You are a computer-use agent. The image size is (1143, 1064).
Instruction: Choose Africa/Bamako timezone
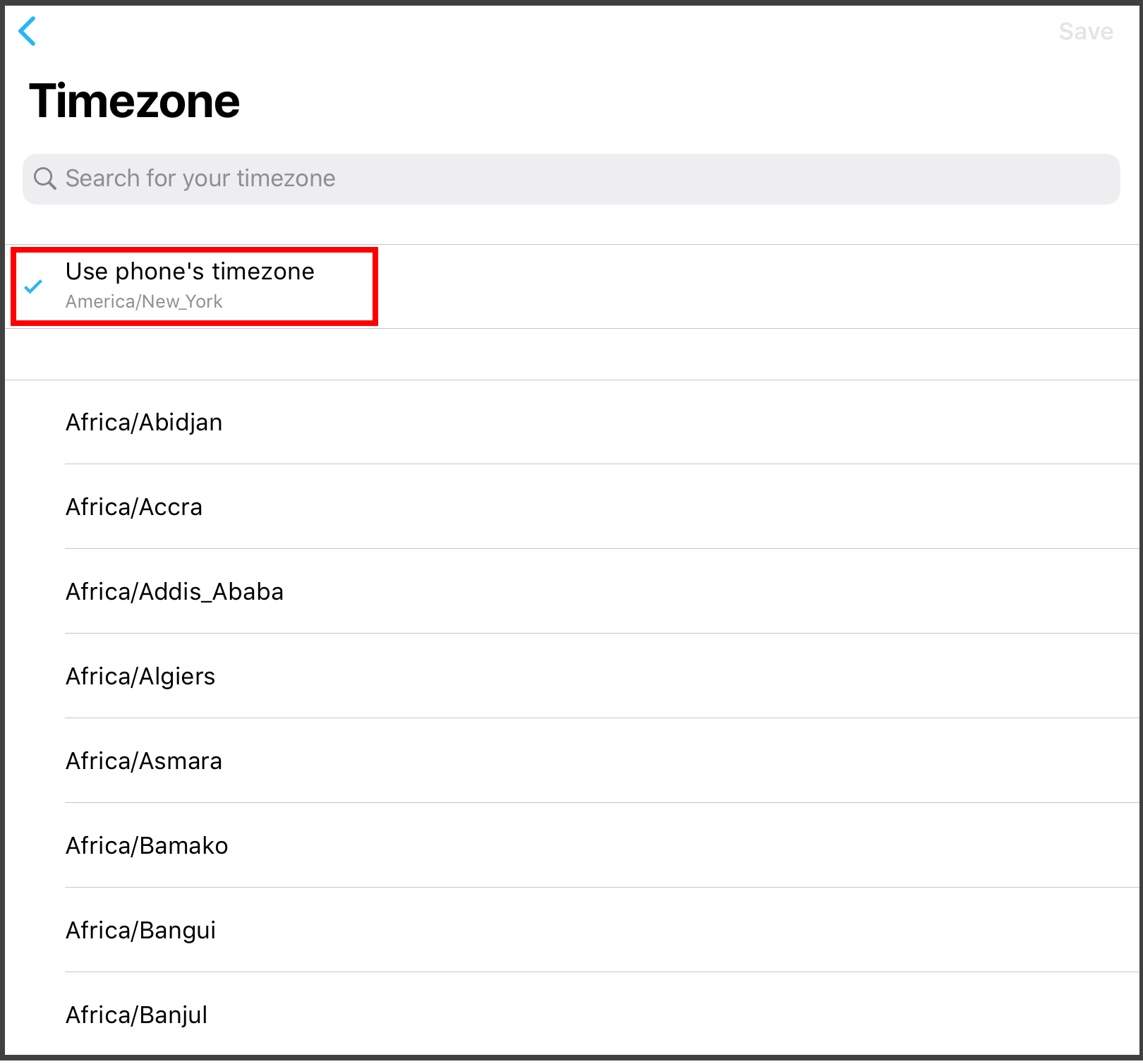572,845
